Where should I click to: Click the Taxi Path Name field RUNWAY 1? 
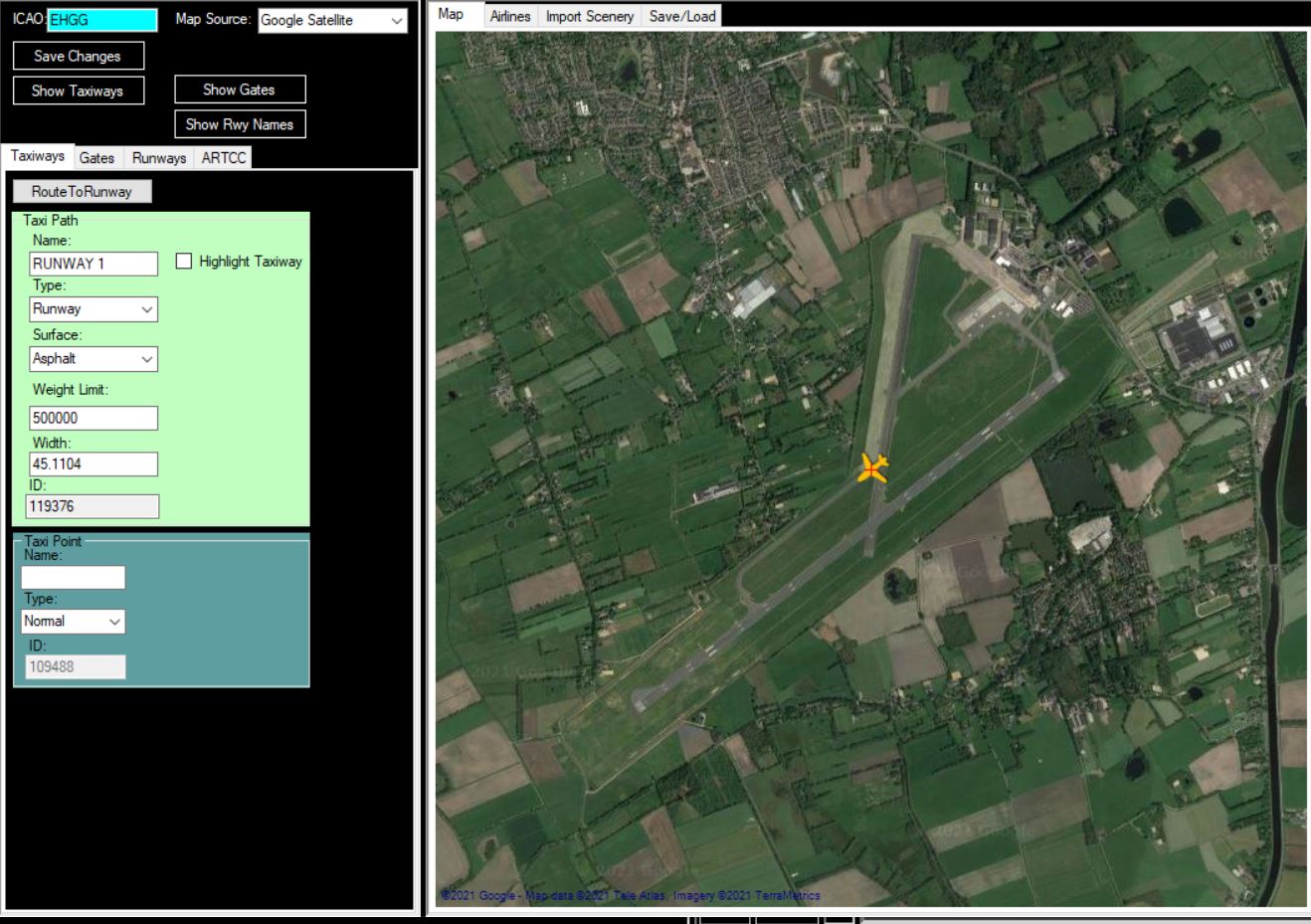coord(94,264)
